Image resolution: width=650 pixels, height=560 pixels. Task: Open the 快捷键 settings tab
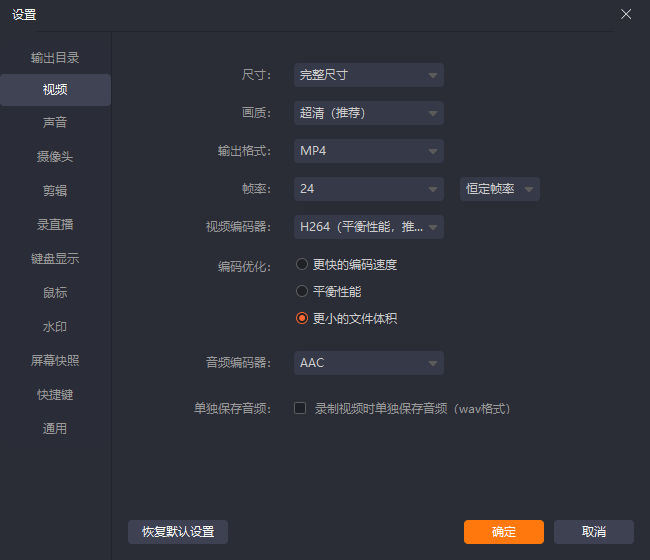tap(55, 395)
